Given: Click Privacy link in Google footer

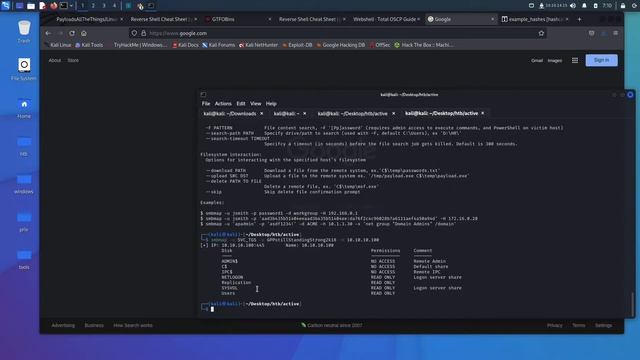Looking at the screenshot, I should [554, 325].
